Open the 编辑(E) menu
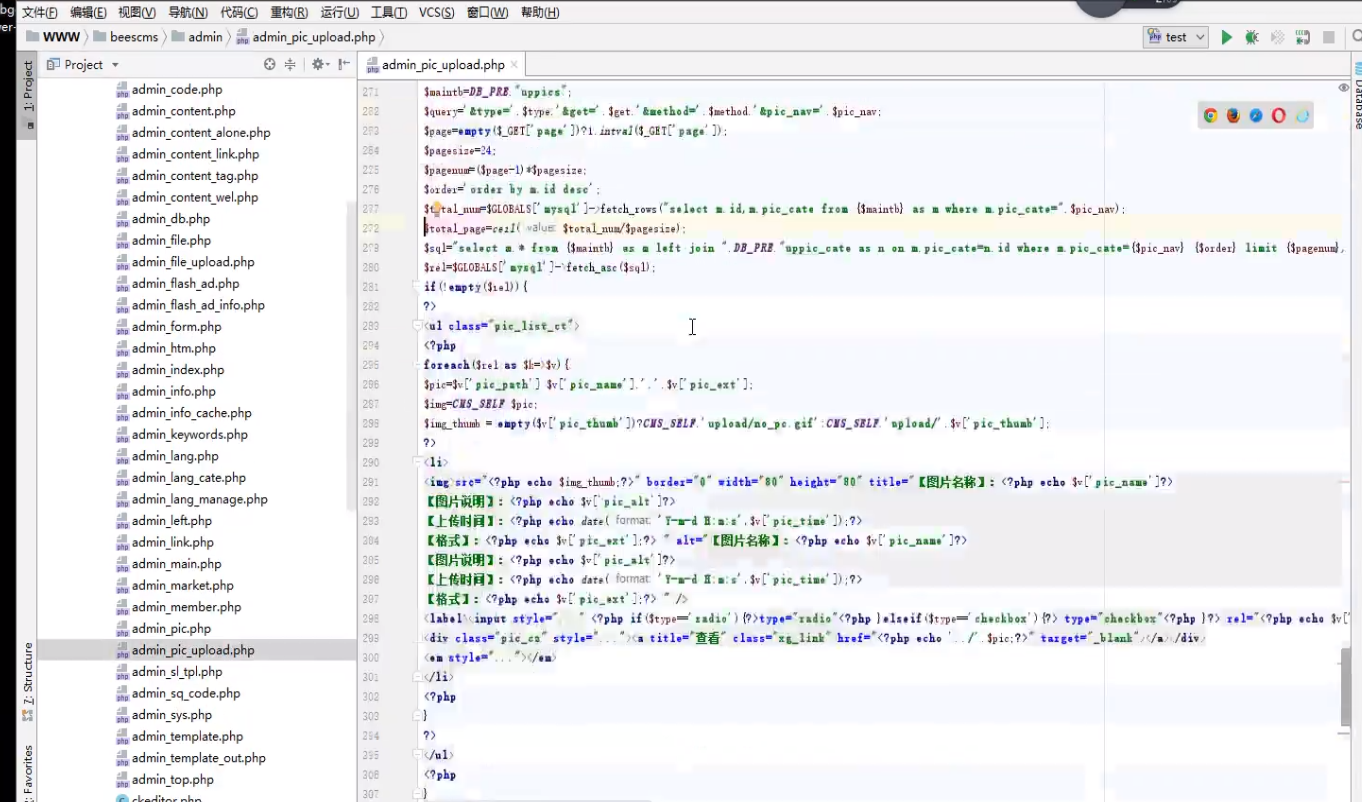 pyautogui.click(x=88, y=12)
